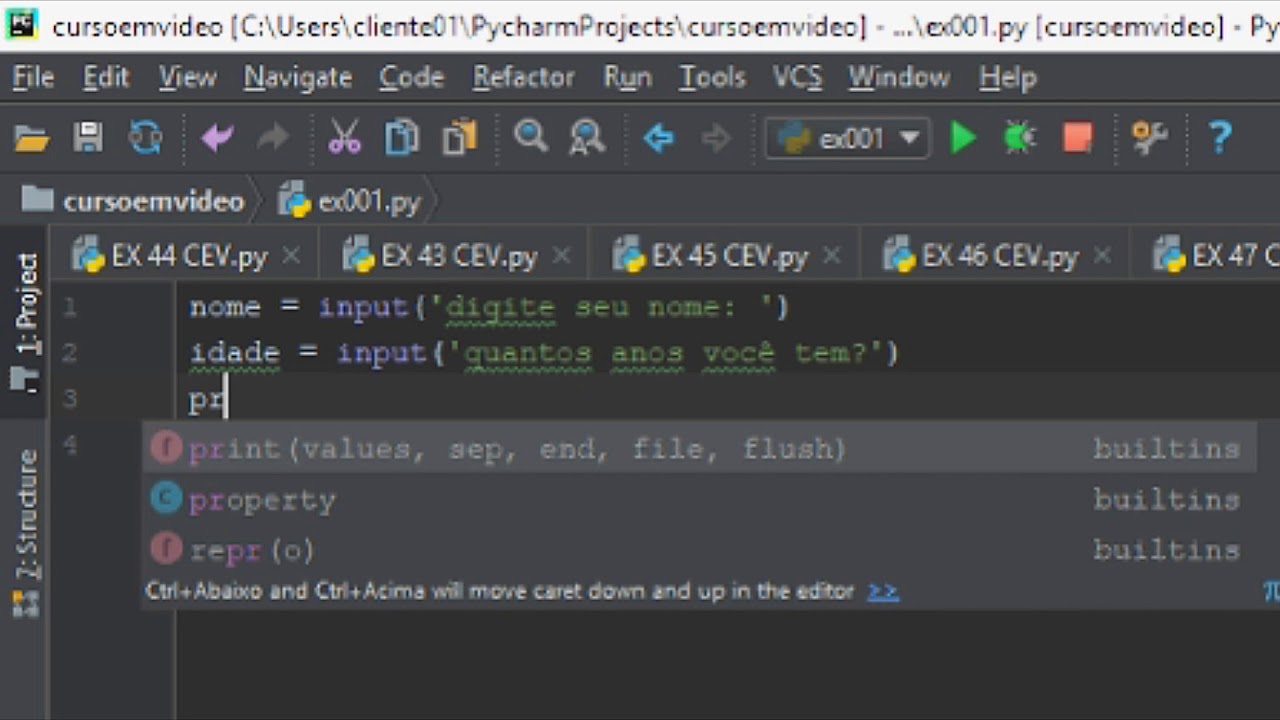Click cursoemvideo breadcrumb folder
The image size is (1280, 720).
point(133,201)
